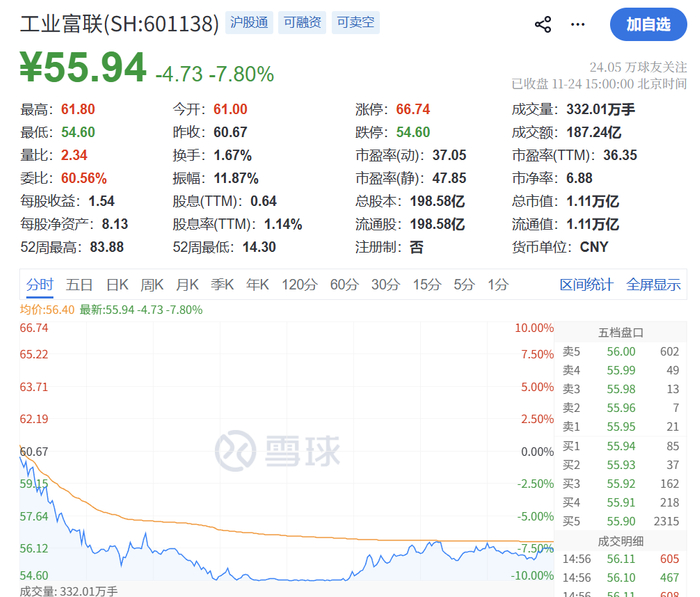
Task: Click the 昨收 value 60.67
Action: (x=230, y=132)
